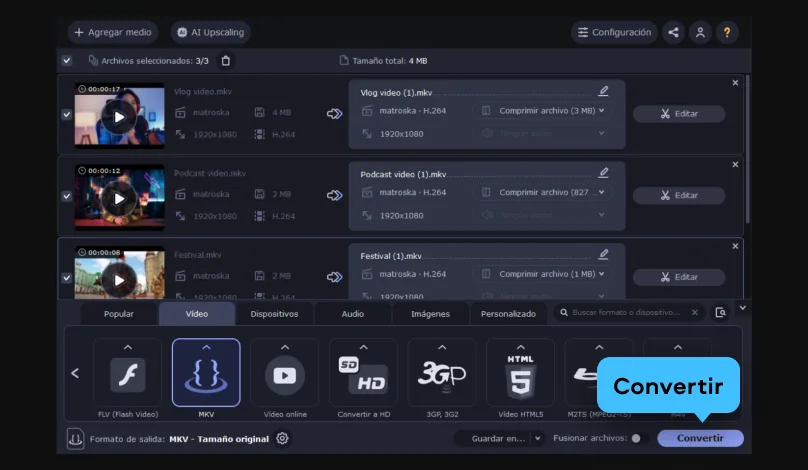The height and width of the screenshot is (470, 808).
Task: Switch to the Audio tab
Action: coord(352,314)
